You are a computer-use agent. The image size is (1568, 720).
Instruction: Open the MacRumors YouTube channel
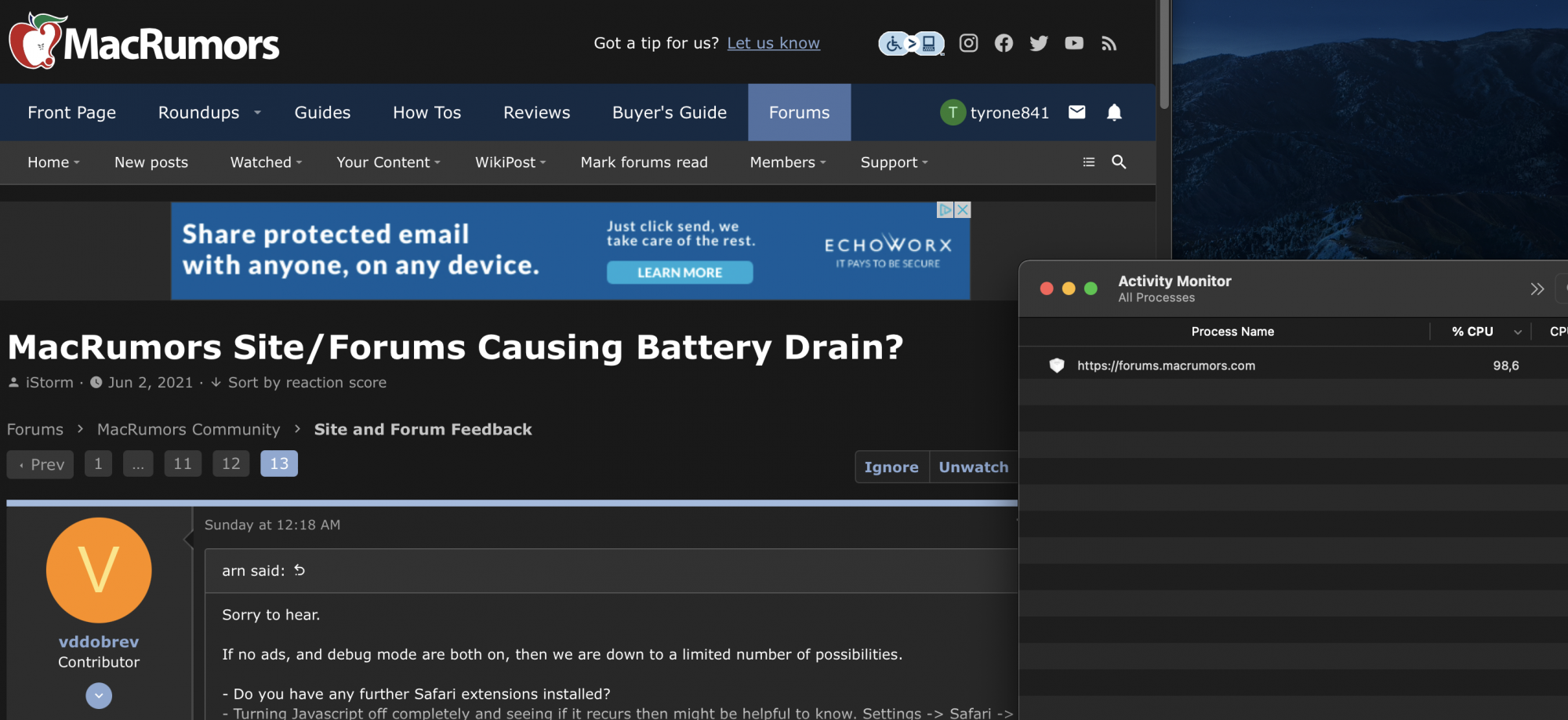coord(1074,43)
